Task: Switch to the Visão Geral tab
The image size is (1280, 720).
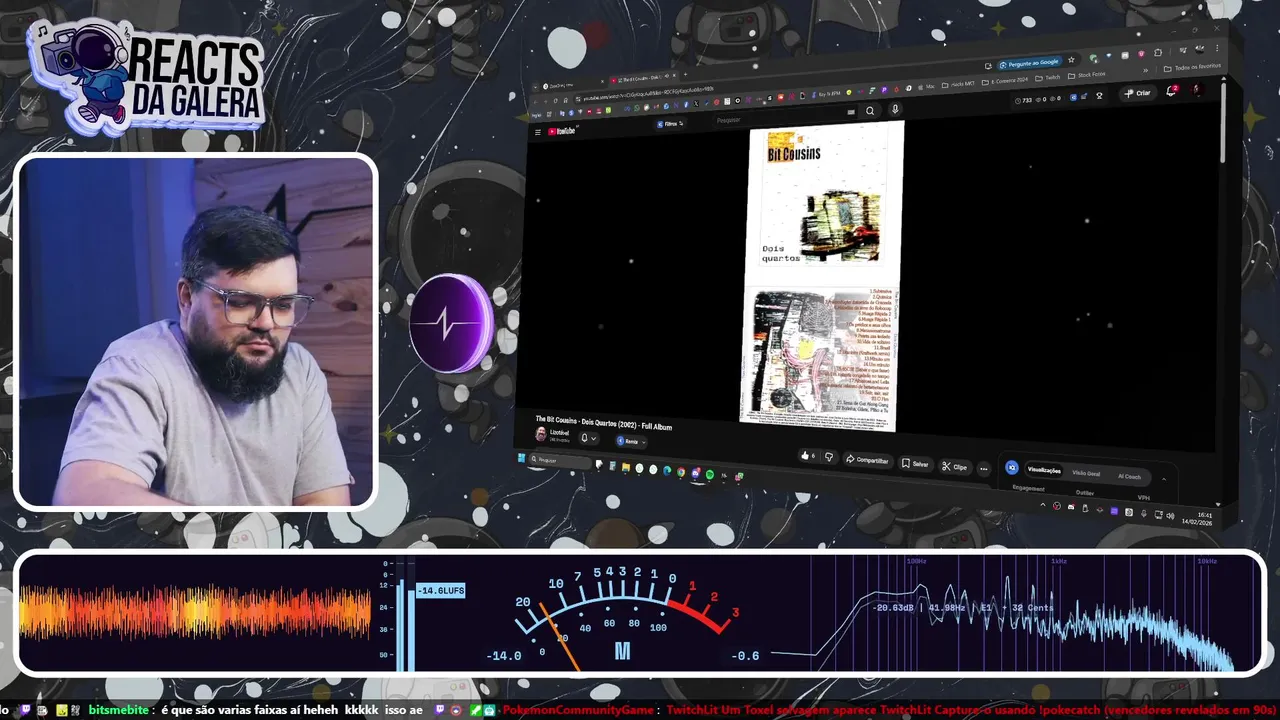Action: click(x=1086, y=473)
